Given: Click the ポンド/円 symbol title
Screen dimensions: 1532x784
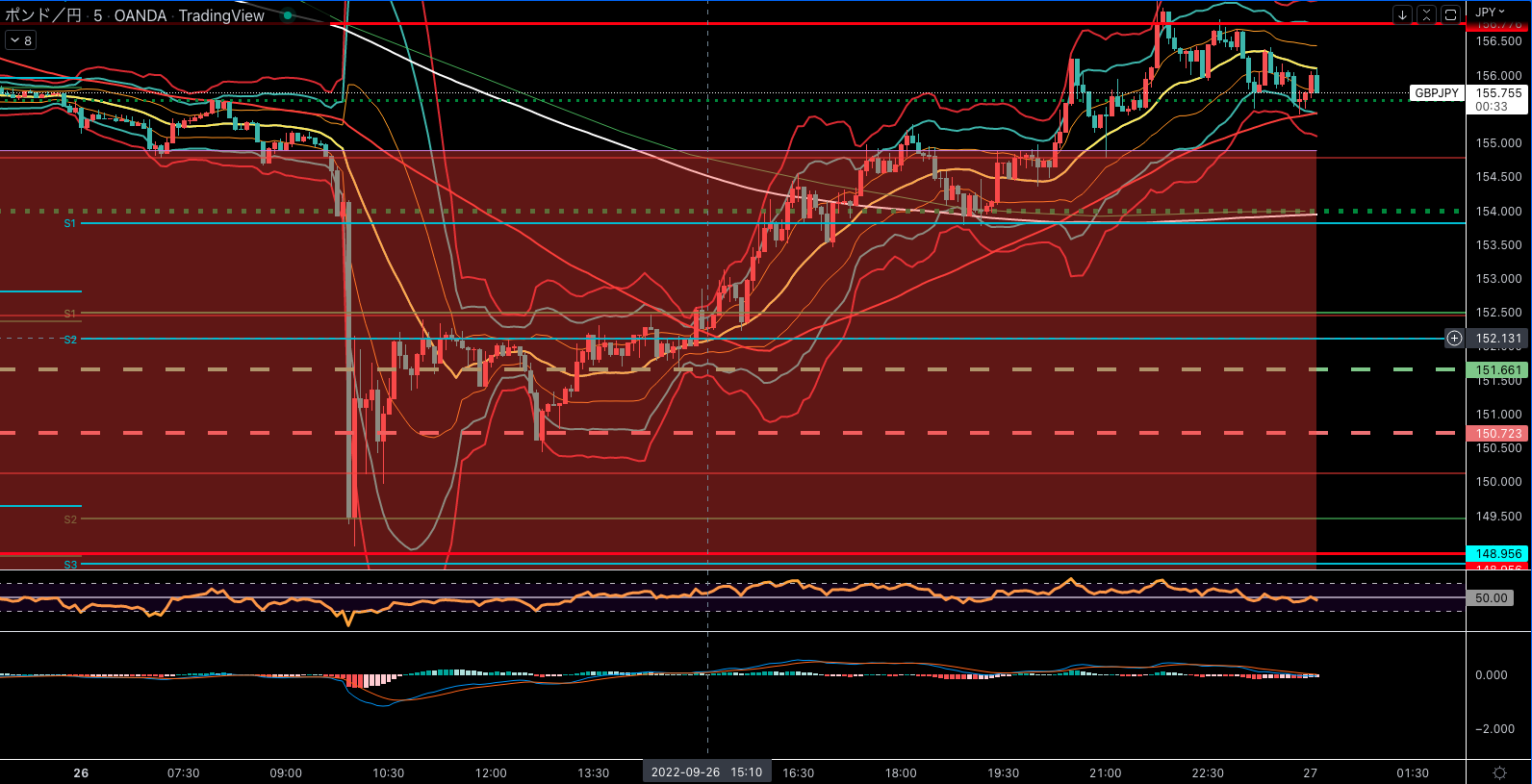Looking at the screenshot, I should (x=43, y=15).
